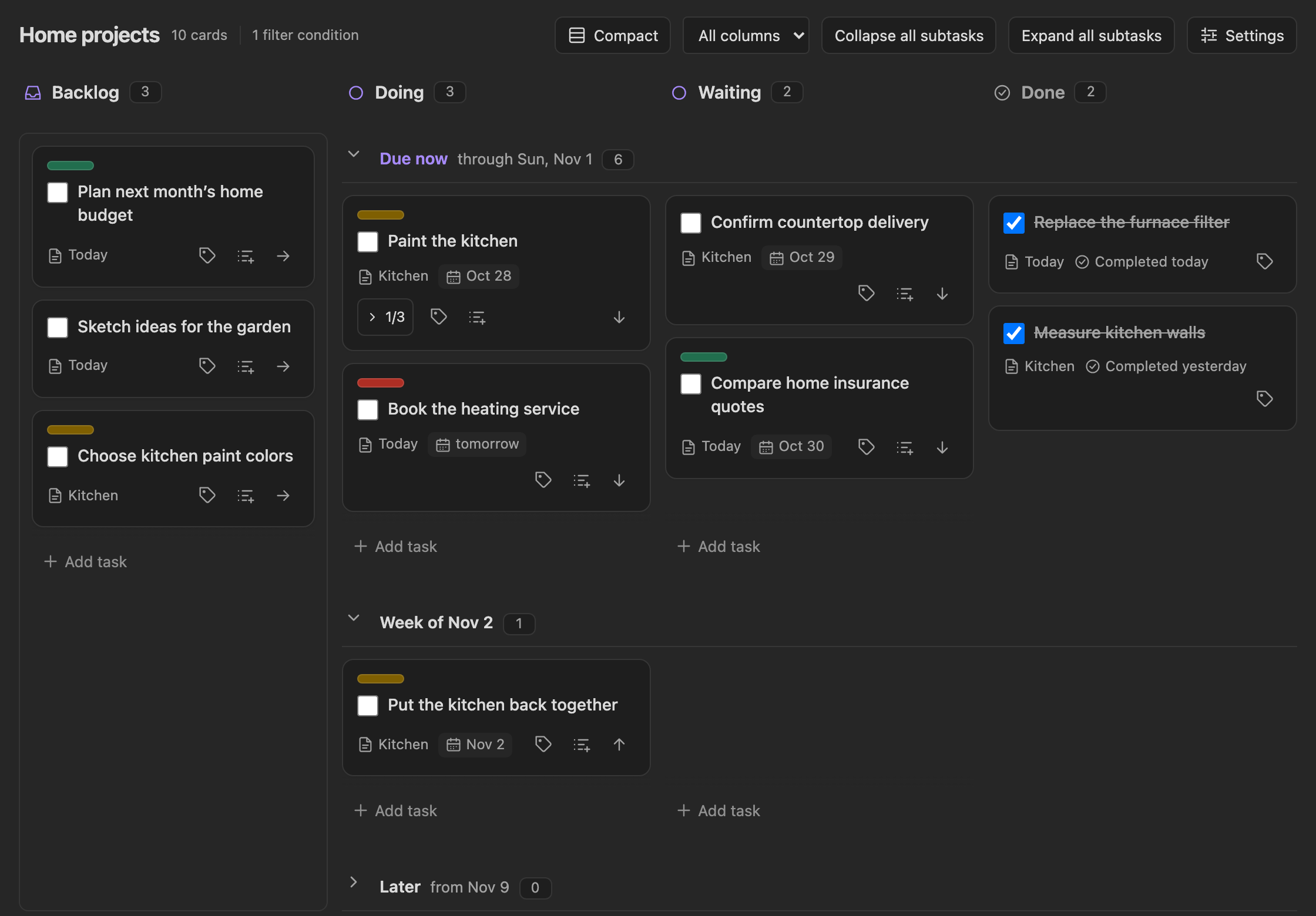This screenshot has height=916, width=1316.
Task: Click add-subtask icon on Choose kitchen paint colors
Action: coord(246,496)
